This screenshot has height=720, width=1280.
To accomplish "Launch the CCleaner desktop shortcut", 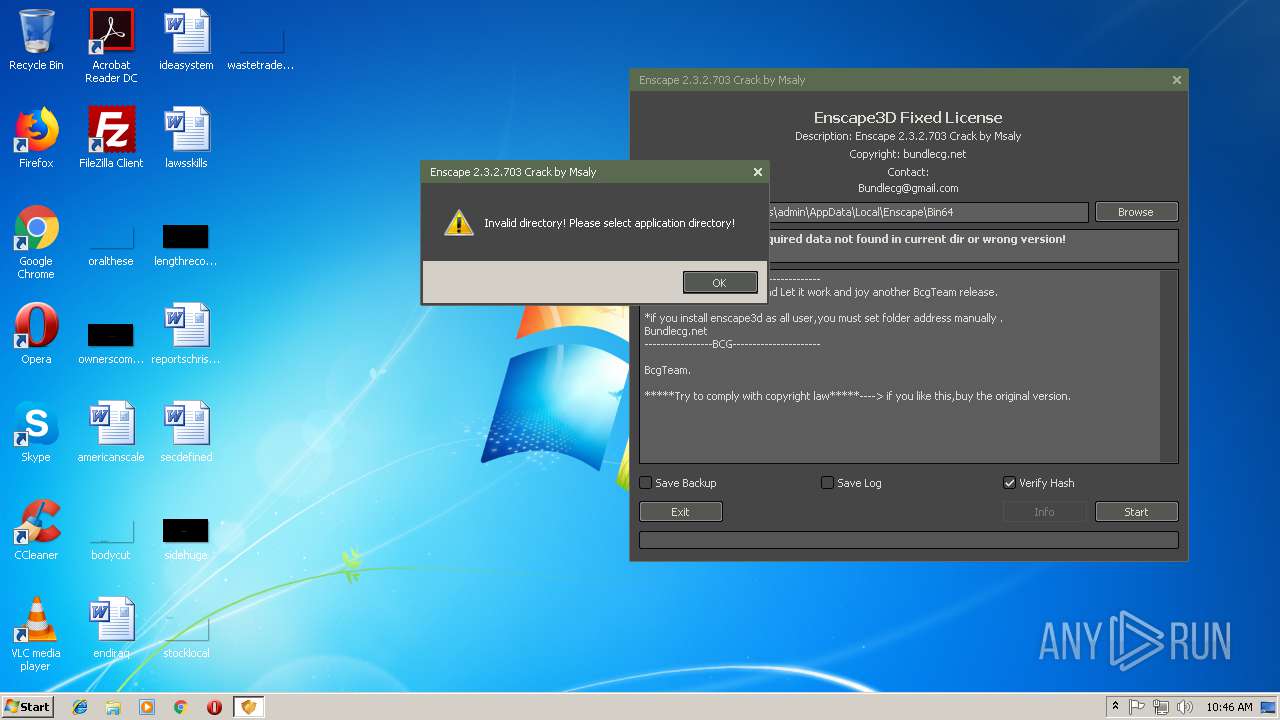I will (x=36, y=529).
